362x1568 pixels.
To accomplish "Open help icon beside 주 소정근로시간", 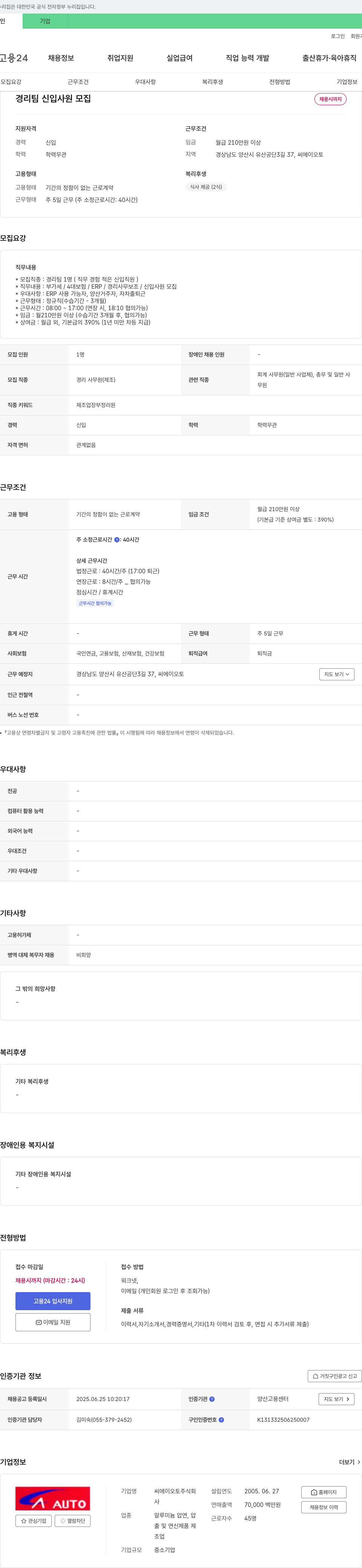I will (117, 540).
